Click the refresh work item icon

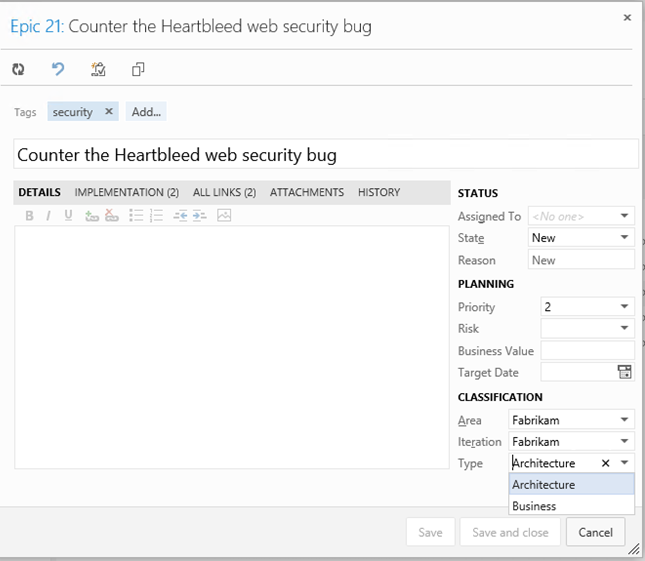point(18,69)
